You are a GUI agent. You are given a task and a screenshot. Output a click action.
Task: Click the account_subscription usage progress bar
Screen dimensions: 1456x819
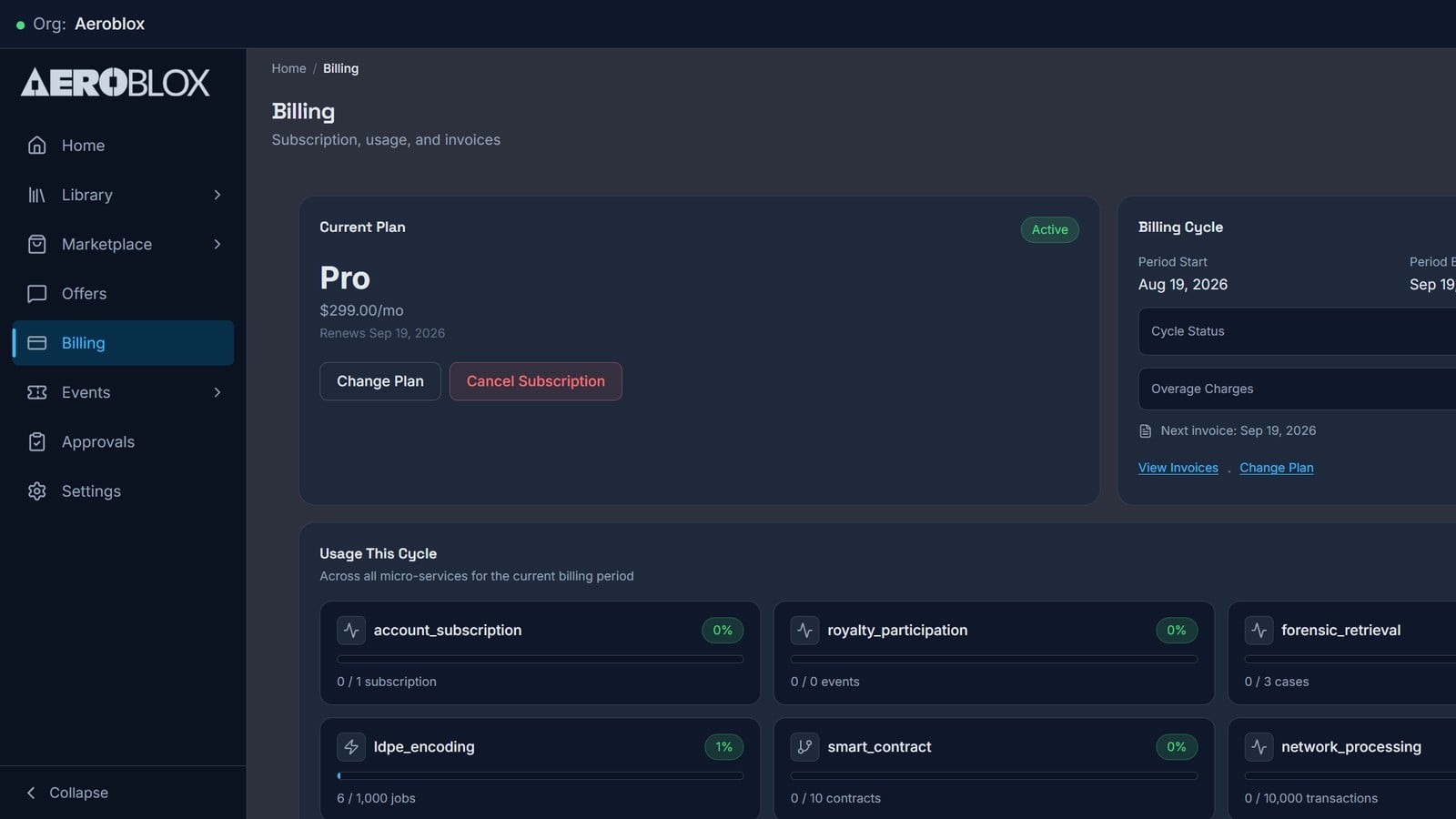540,660
